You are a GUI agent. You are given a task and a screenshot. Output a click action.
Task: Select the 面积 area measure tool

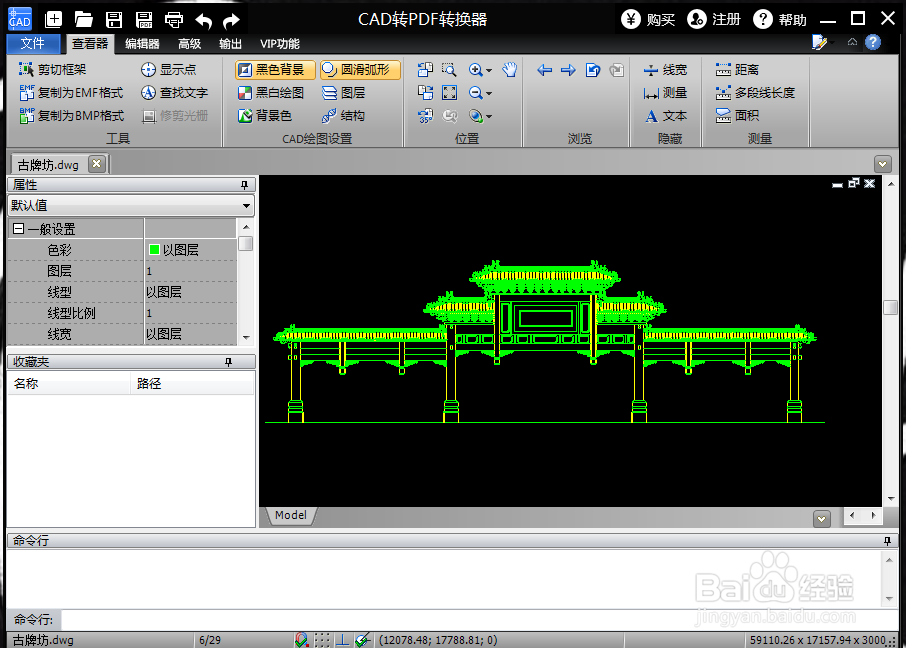[737, 116]
